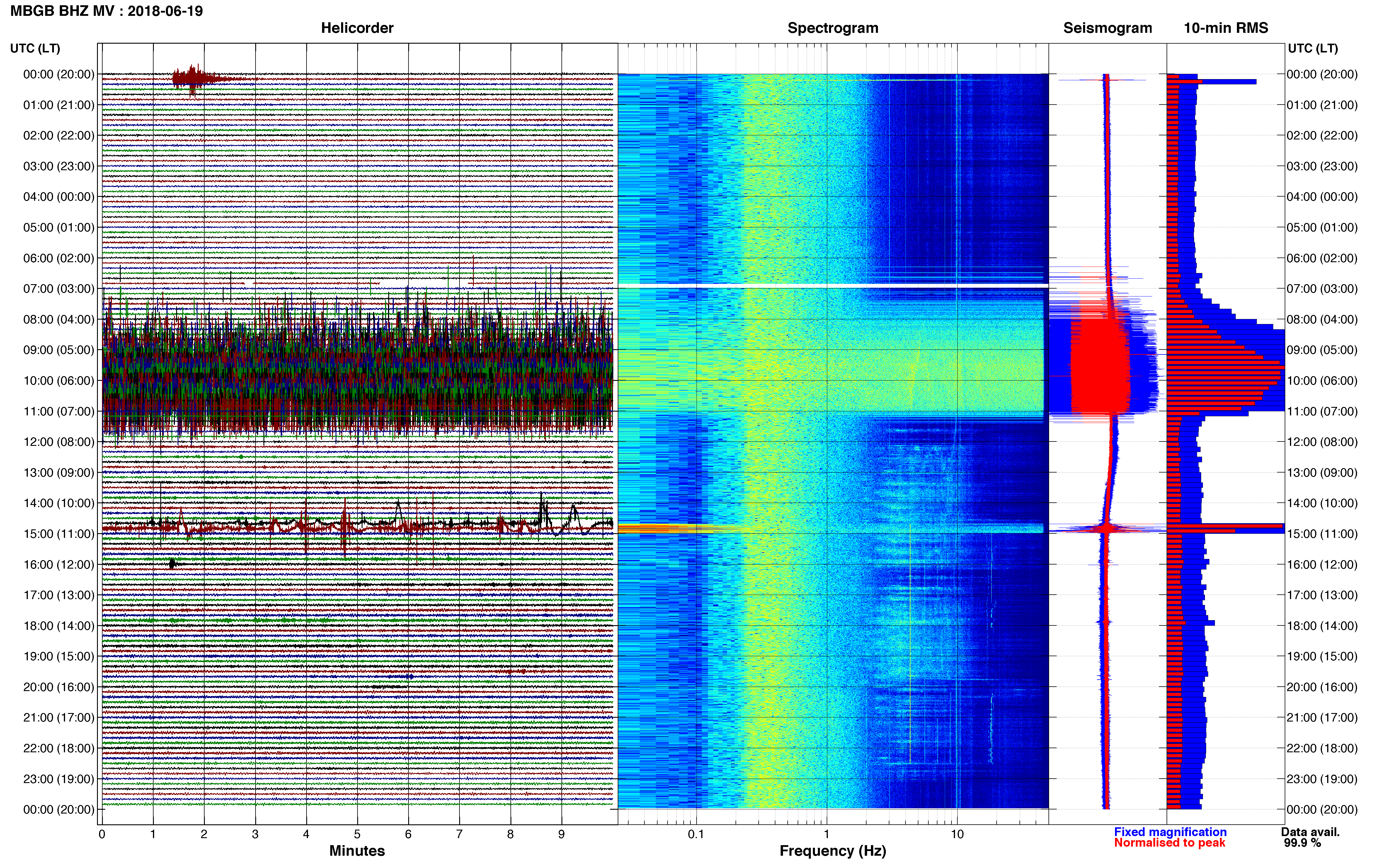The width and height of the screenshot is (1389, 868).
Task: Select right time label 03:00 (23:00)
Action: point(1322,166)
